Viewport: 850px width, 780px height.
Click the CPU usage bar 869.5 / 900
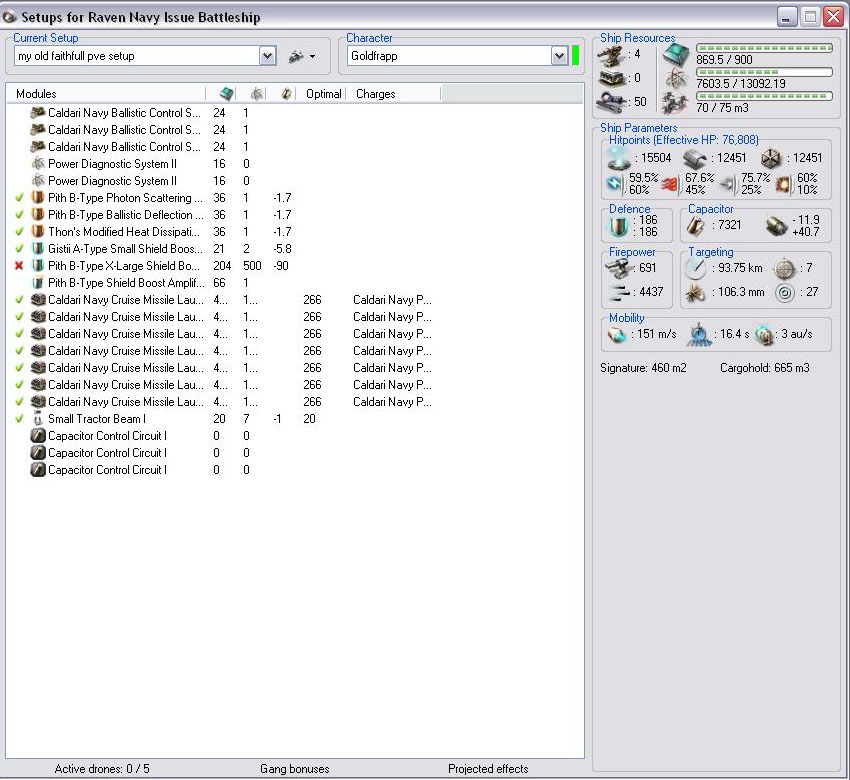[x=764, y=48]
